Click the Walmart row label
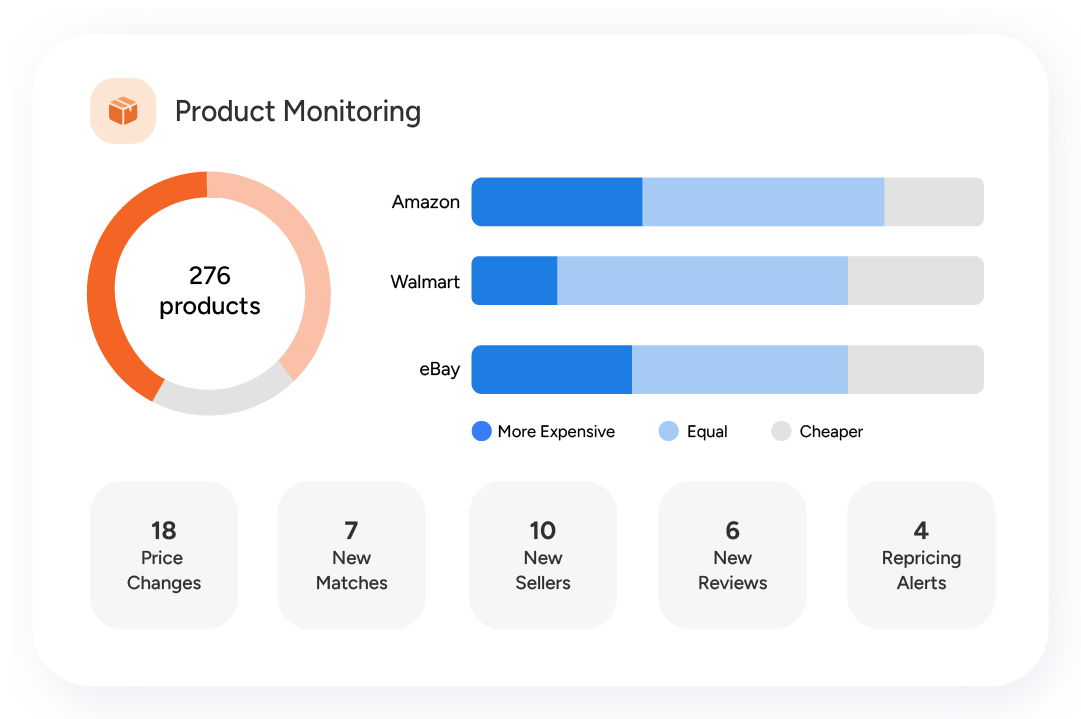This screenshot has height=719, width=1081. [425, 281]
